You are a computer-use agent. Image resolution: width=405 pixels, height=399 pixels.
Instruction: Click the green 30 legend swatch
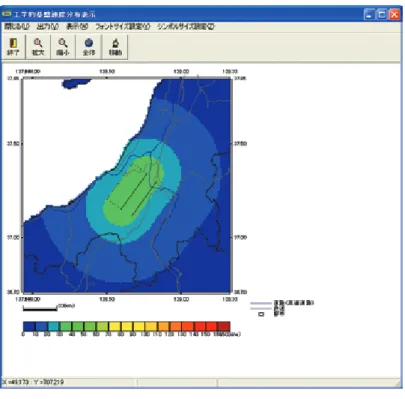pyautogui.click(x=66, y=326)
